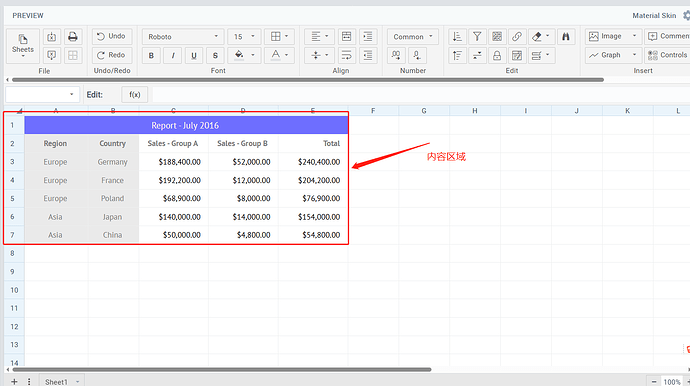Select the Report - July 2016 header cell
This screenshot has width=690, height=386.
(x=186, y=125)
